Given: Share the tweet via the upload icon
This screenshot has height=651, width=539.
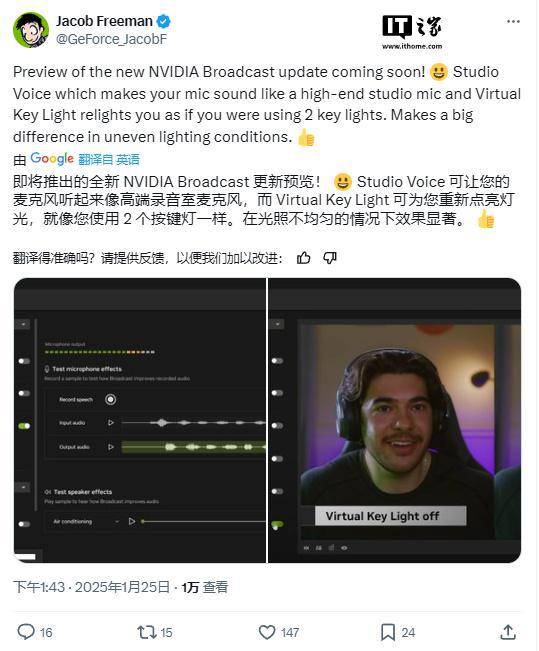Looking at the screenshot, I should [x=507, y=632].
